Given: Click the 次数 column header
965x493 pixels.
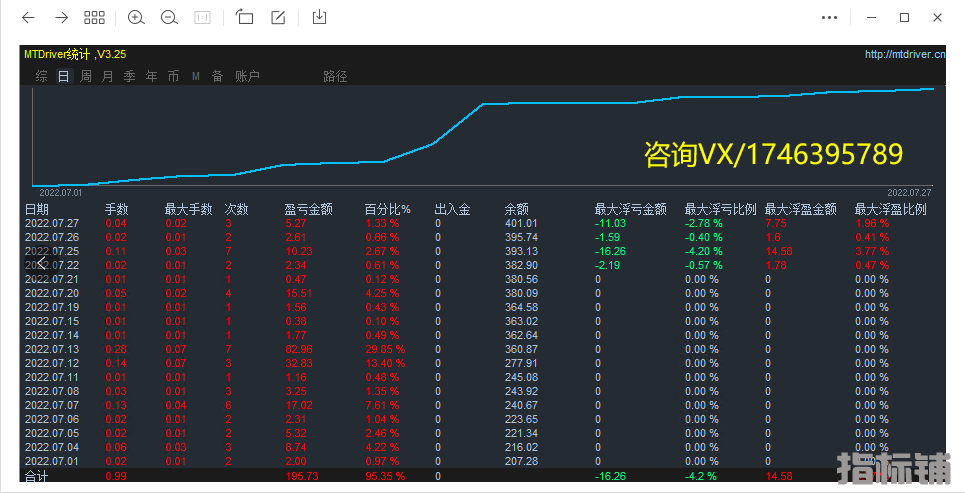Looking at the screenshot, I should [x=236, y=209].
